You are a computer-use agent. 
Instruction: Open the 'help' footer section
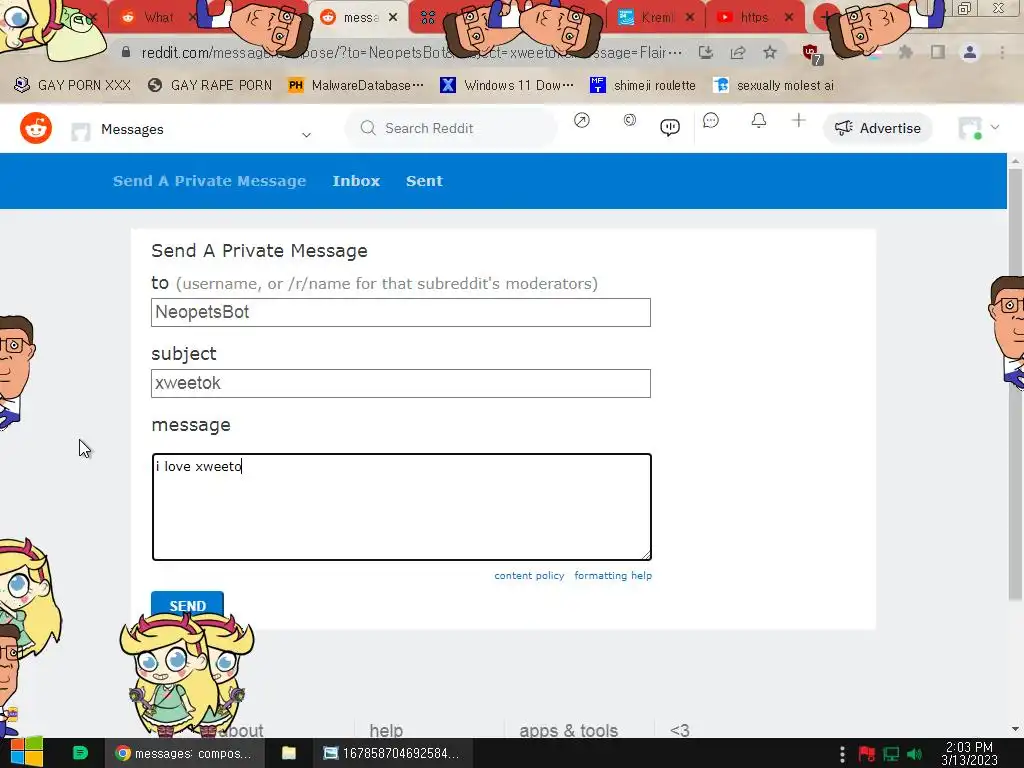tap(386, 729)
